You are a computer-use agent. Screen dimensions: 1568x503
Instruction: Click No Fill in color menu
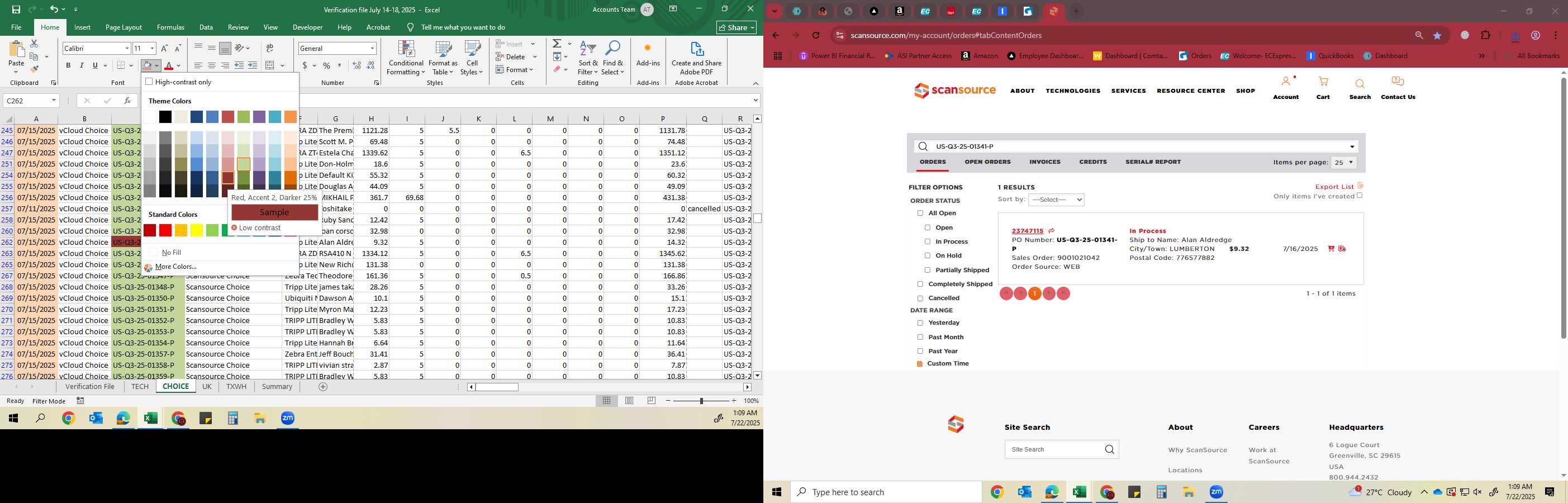coord(172,252)
